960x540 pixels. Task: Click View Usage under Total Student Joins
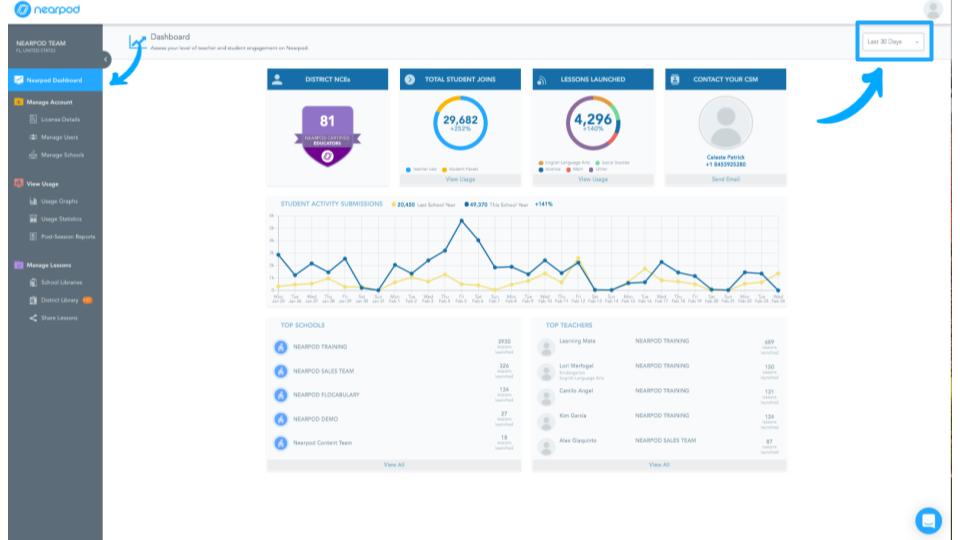pyautogui.click(x=460, y=179)
